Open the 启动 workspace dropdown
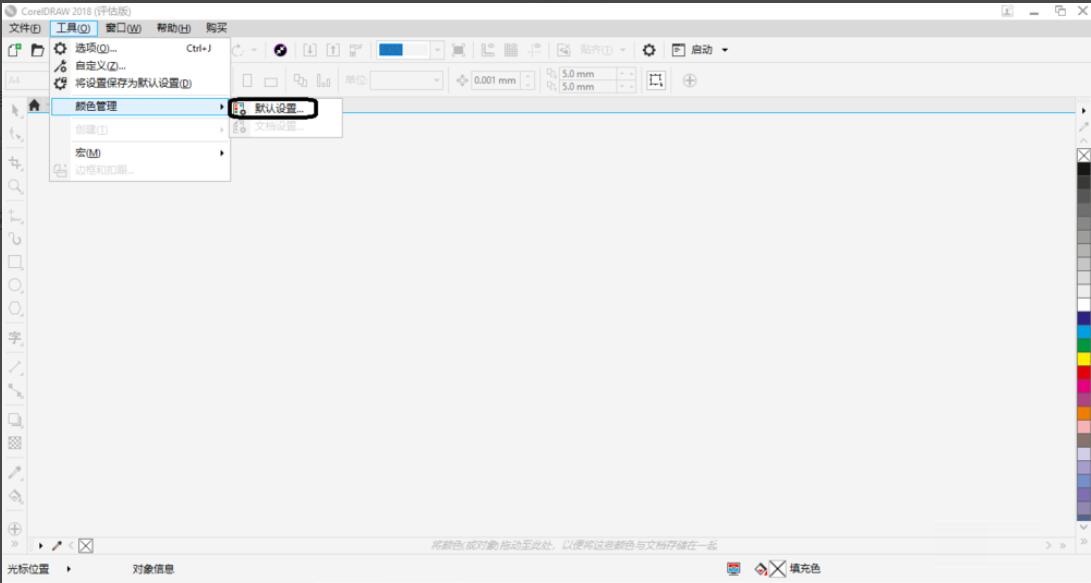 (x=725, y=50)
